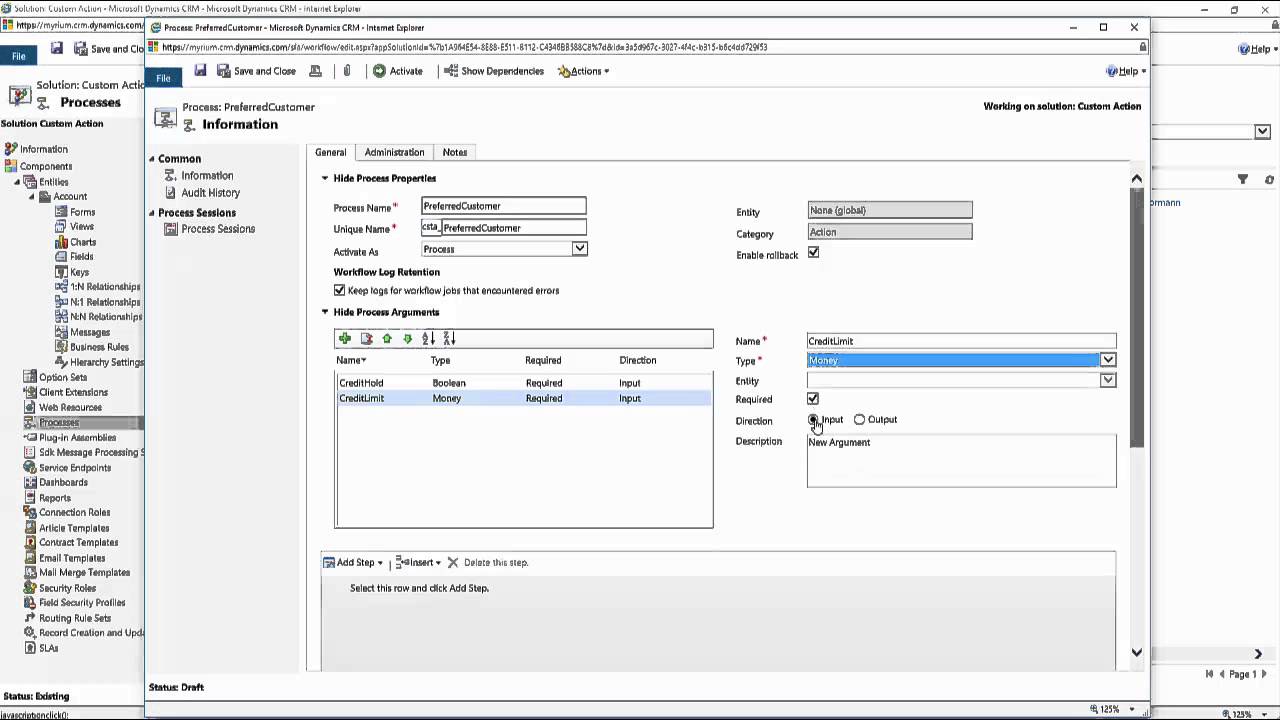This screenshot has height=720, width=1280.
Task: Click the sort descending Z-A icon
Action: coord(449,339)
